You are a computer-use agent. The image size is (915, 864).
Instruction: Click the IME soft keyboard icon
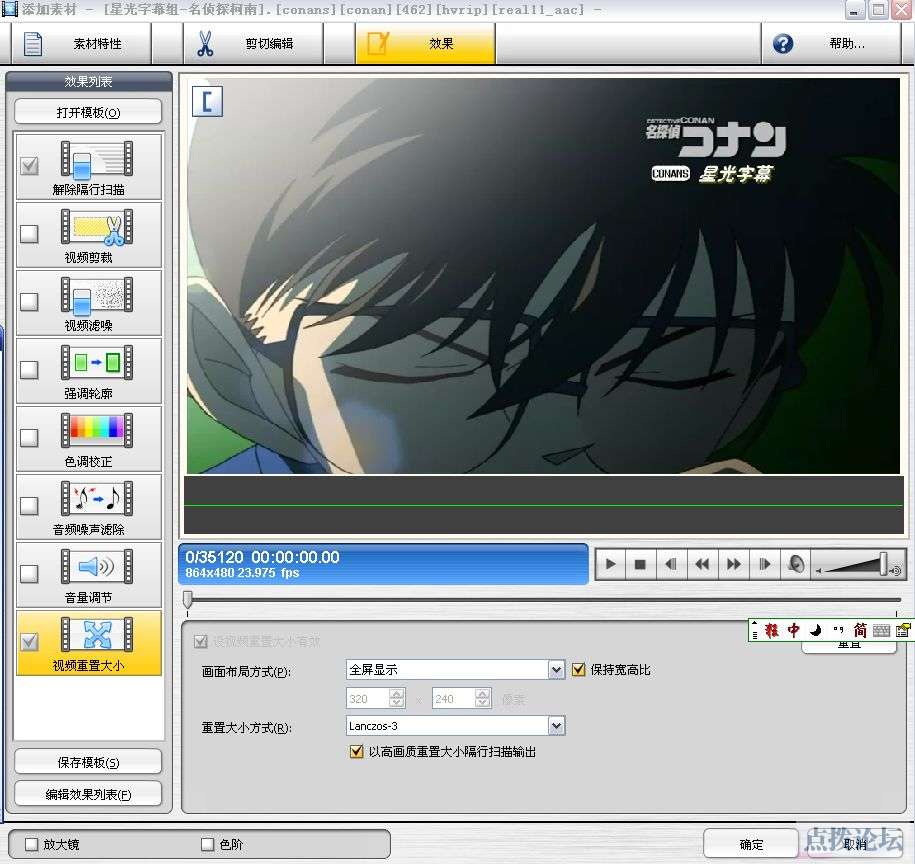pos(881,631)
